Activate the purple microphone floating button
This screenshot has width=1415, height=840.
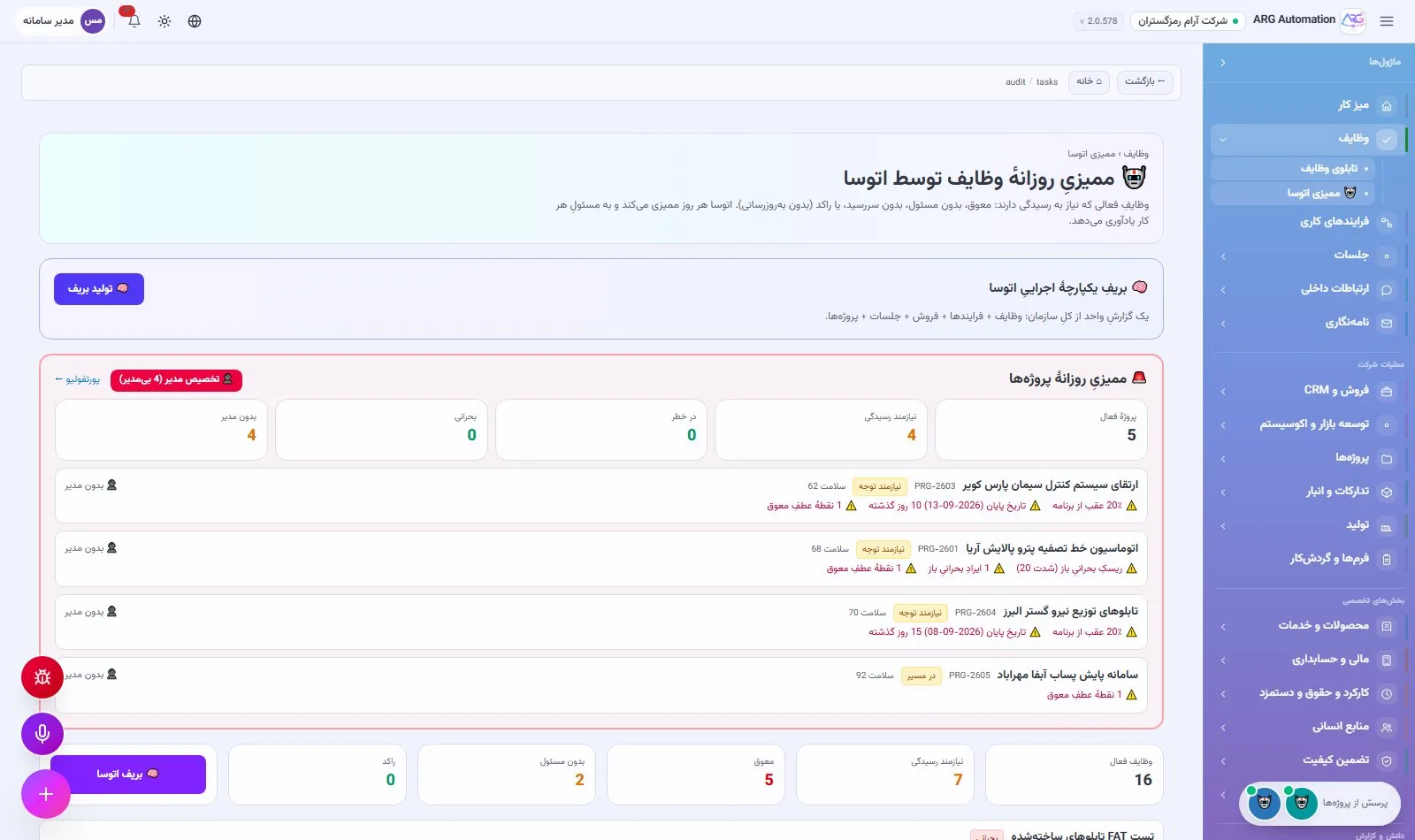[x=42, y=734]
